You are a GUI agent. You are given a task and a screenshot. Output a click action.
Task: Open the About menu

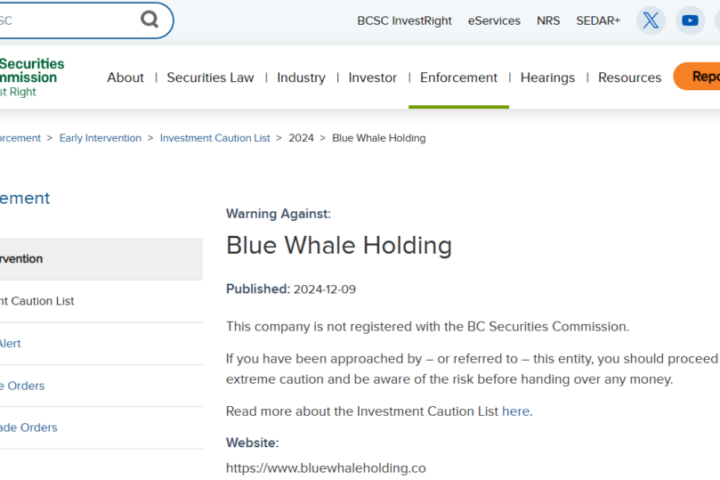tap(125, 78)
